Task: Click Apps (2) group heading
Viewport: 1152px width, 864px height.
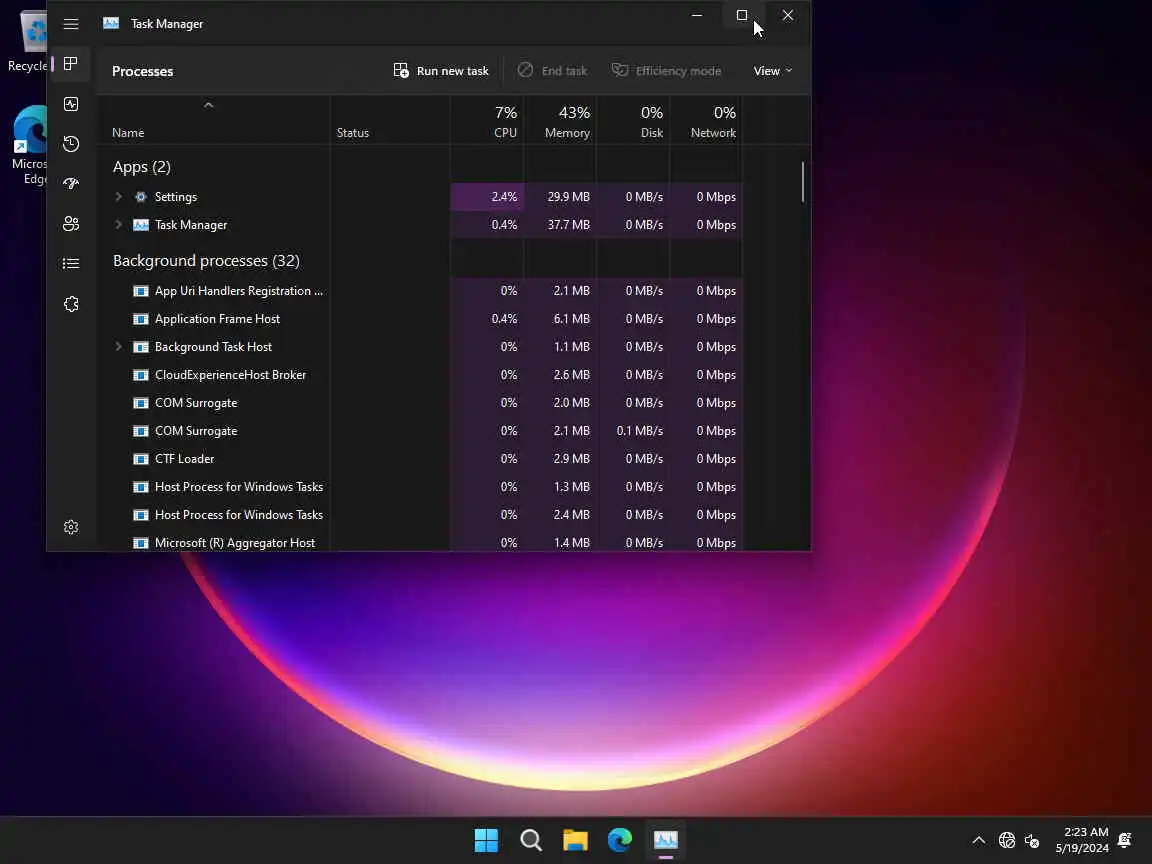Action: 142,167
